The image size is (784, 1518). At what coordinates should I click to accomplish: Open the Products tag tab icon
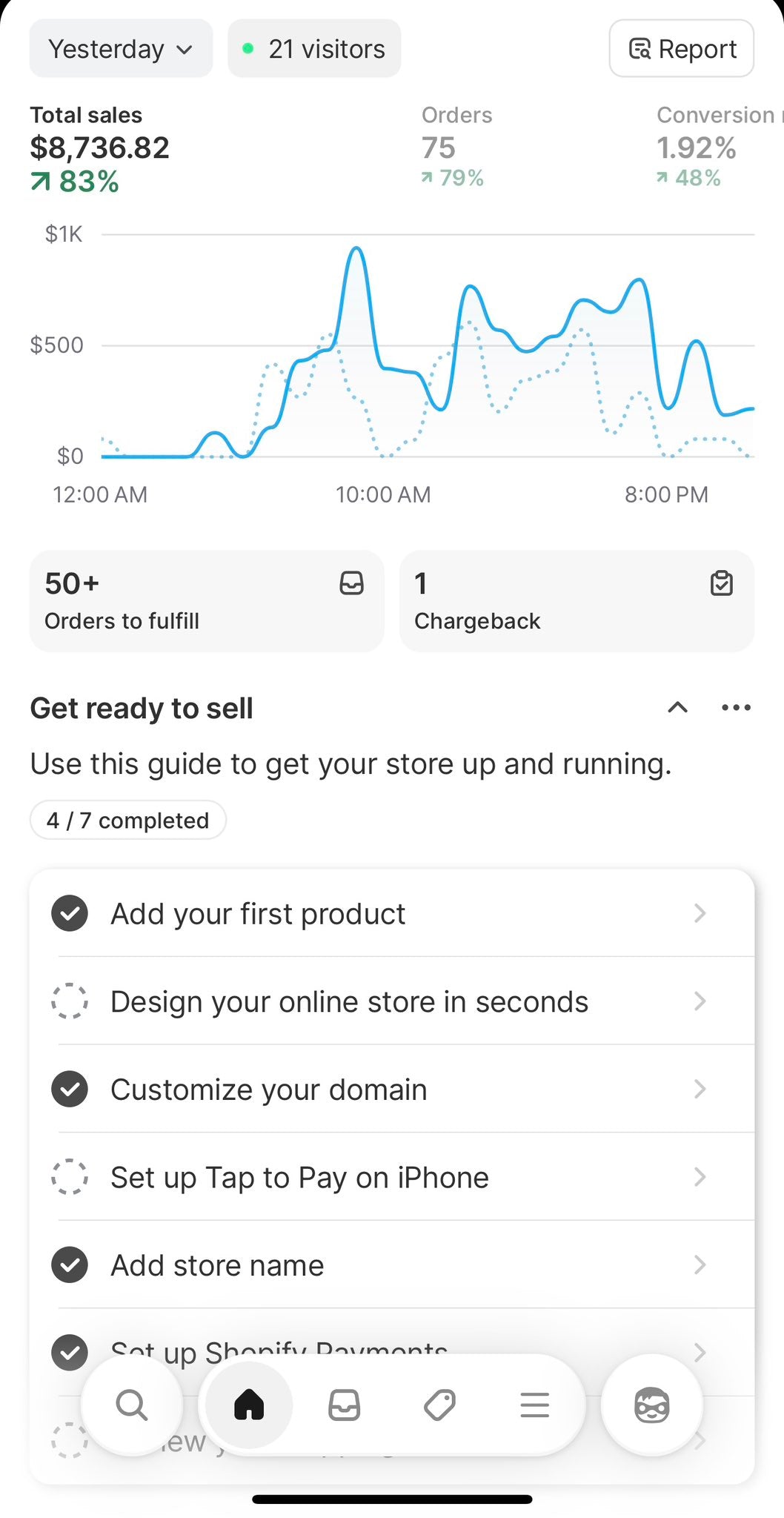[x=439, y=1405]
